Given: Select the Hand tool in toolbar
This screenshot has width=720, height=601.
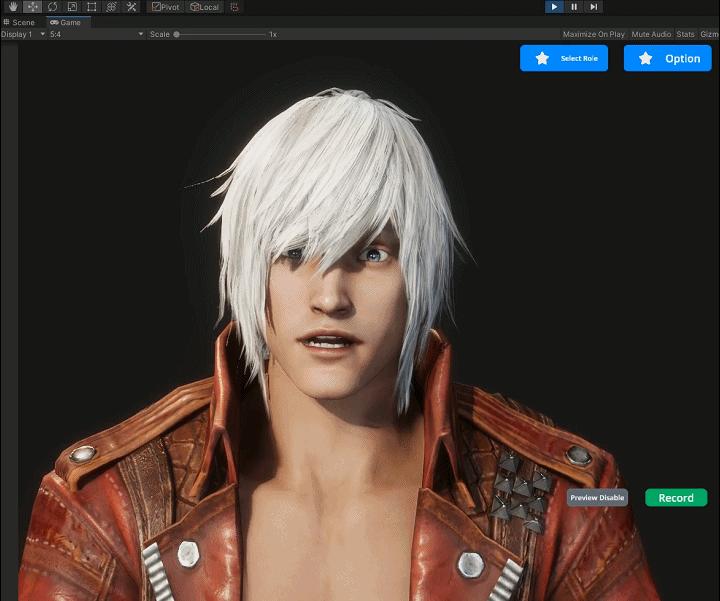Looking at the screenshot, I should click(x=11, y=7).
